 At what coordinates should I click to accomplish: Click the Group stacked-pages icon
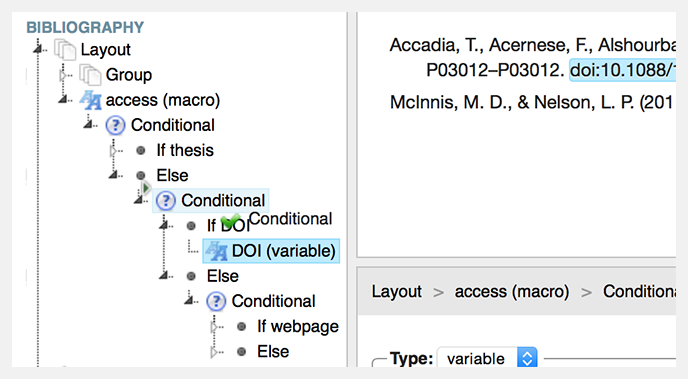click(x=90, y=75)
